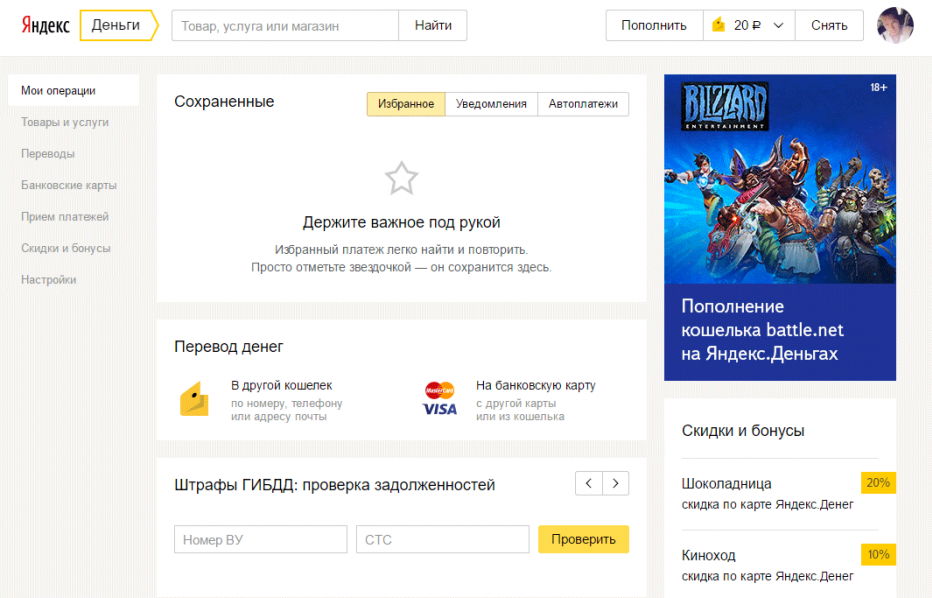932x598 pixels.
Task: Click the empty favorites star icon
Action: 401,178
